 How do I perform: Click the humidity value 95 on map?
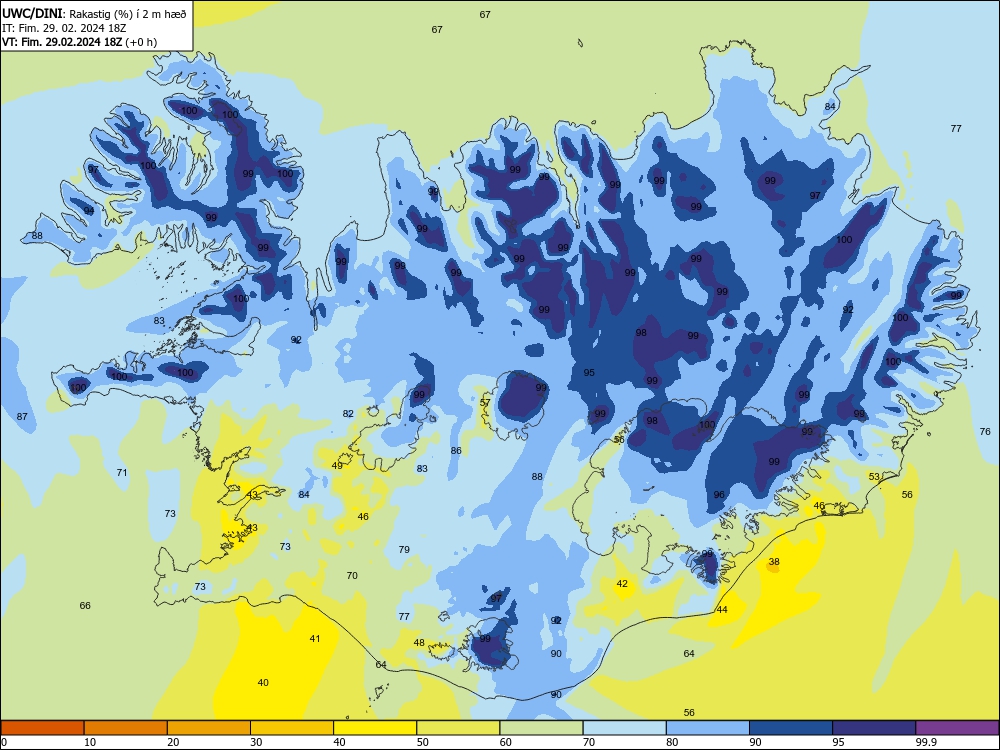589,372
